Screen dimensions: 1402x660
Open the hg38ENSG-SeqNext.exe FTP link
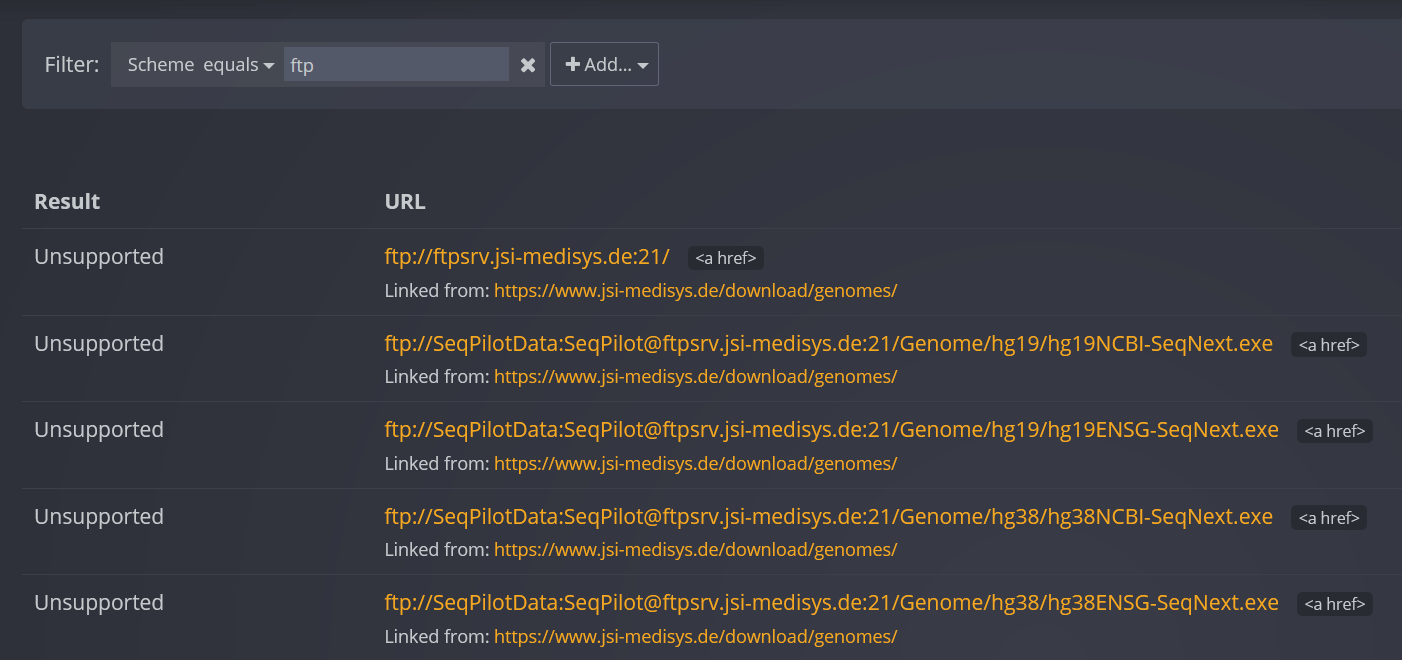tap(831, 602)
